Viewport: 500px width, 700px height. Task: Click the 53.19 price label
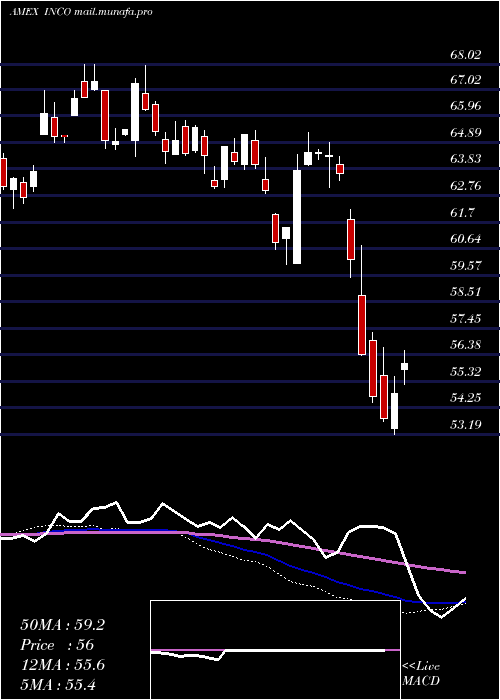(466, 424)
